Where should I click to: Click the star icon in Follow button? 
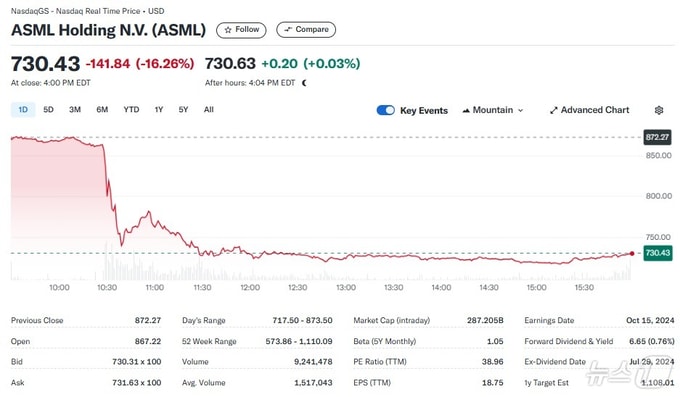228,30
